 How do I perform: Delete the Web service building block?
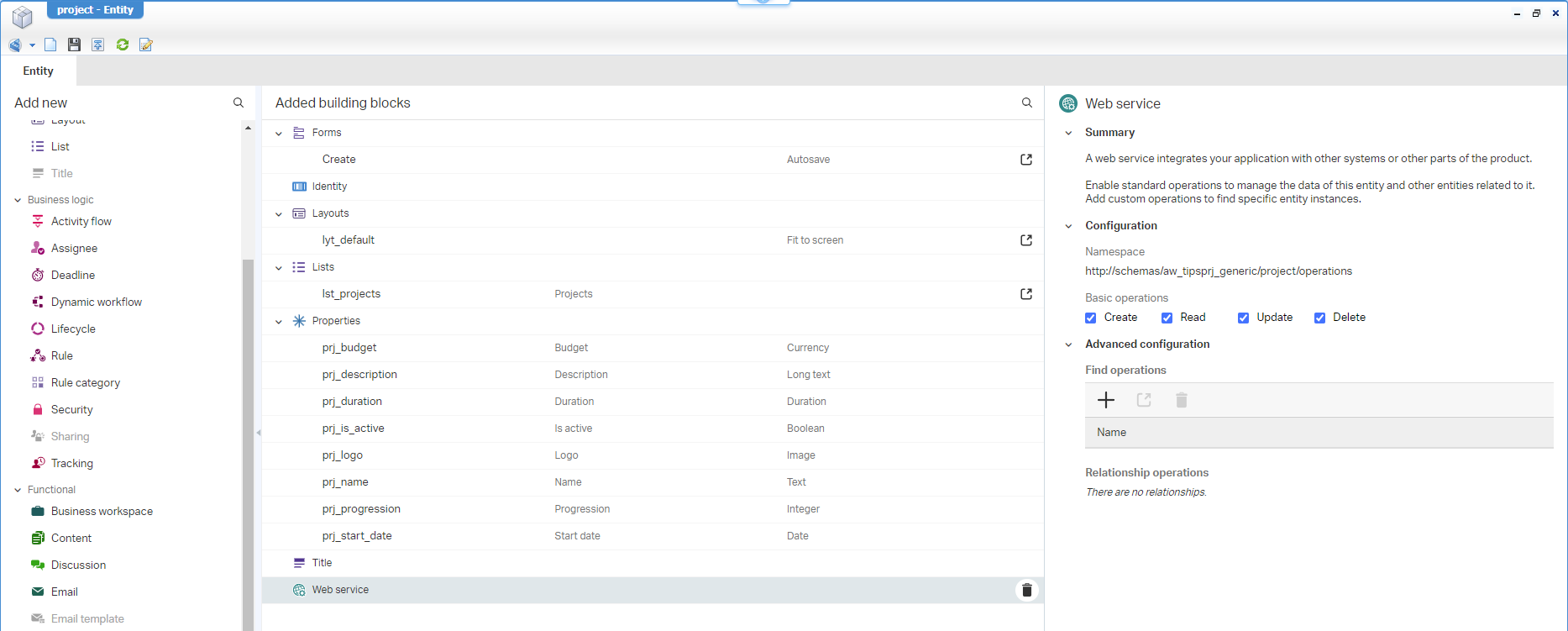point(1026,590)
